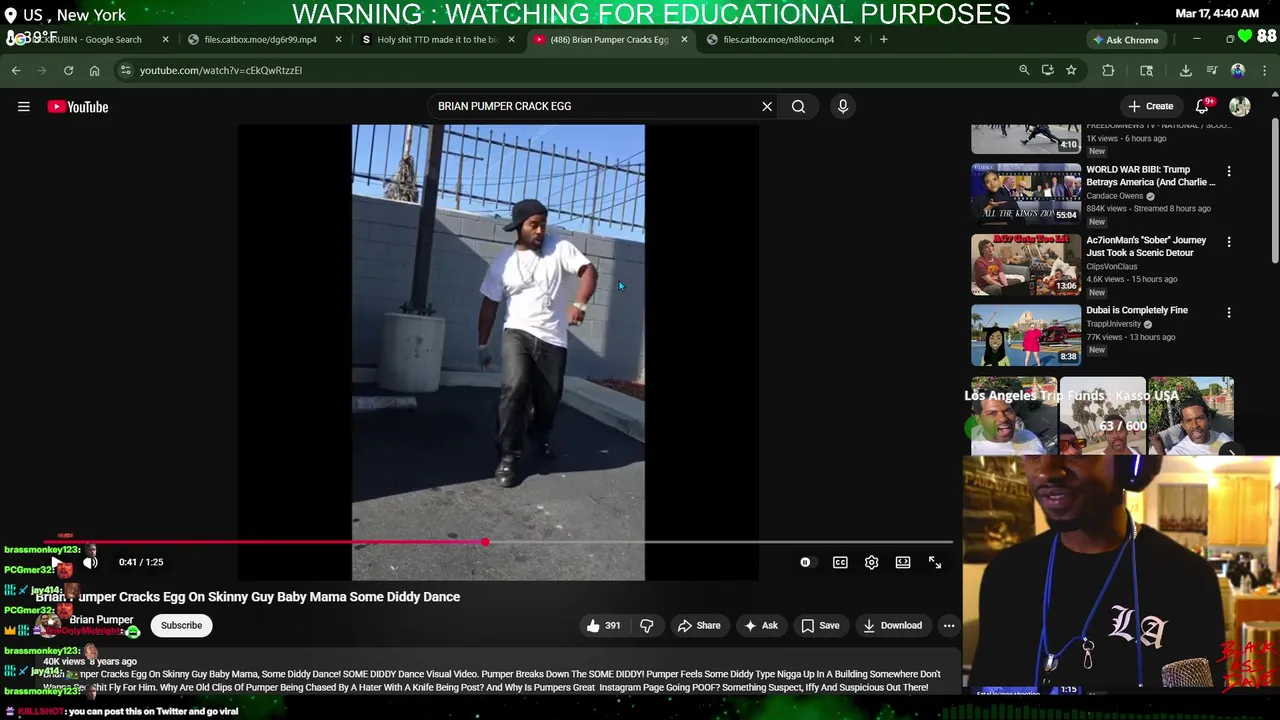Screen dimensions: 1280x720
Task: Click the browser home icon
Action: pyautogui.click(x=94, y=70)
